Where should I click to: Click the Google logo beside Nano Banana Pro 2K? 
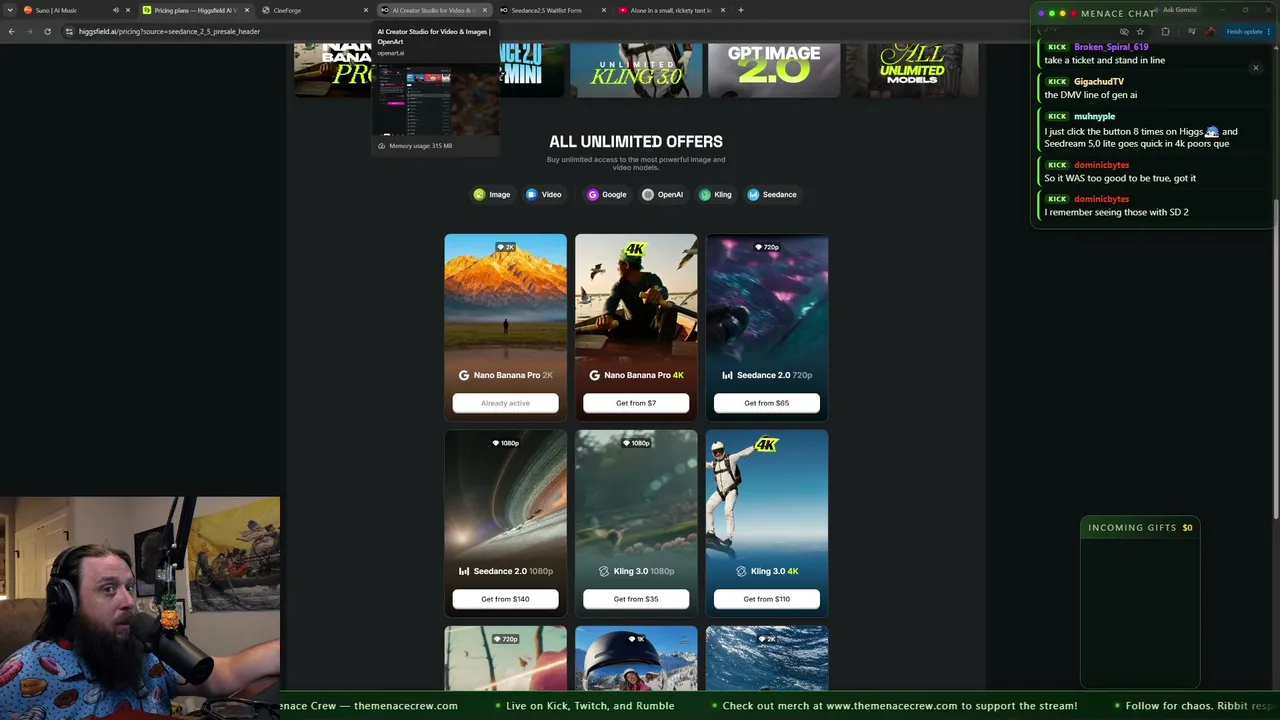[x=464, y=375]
